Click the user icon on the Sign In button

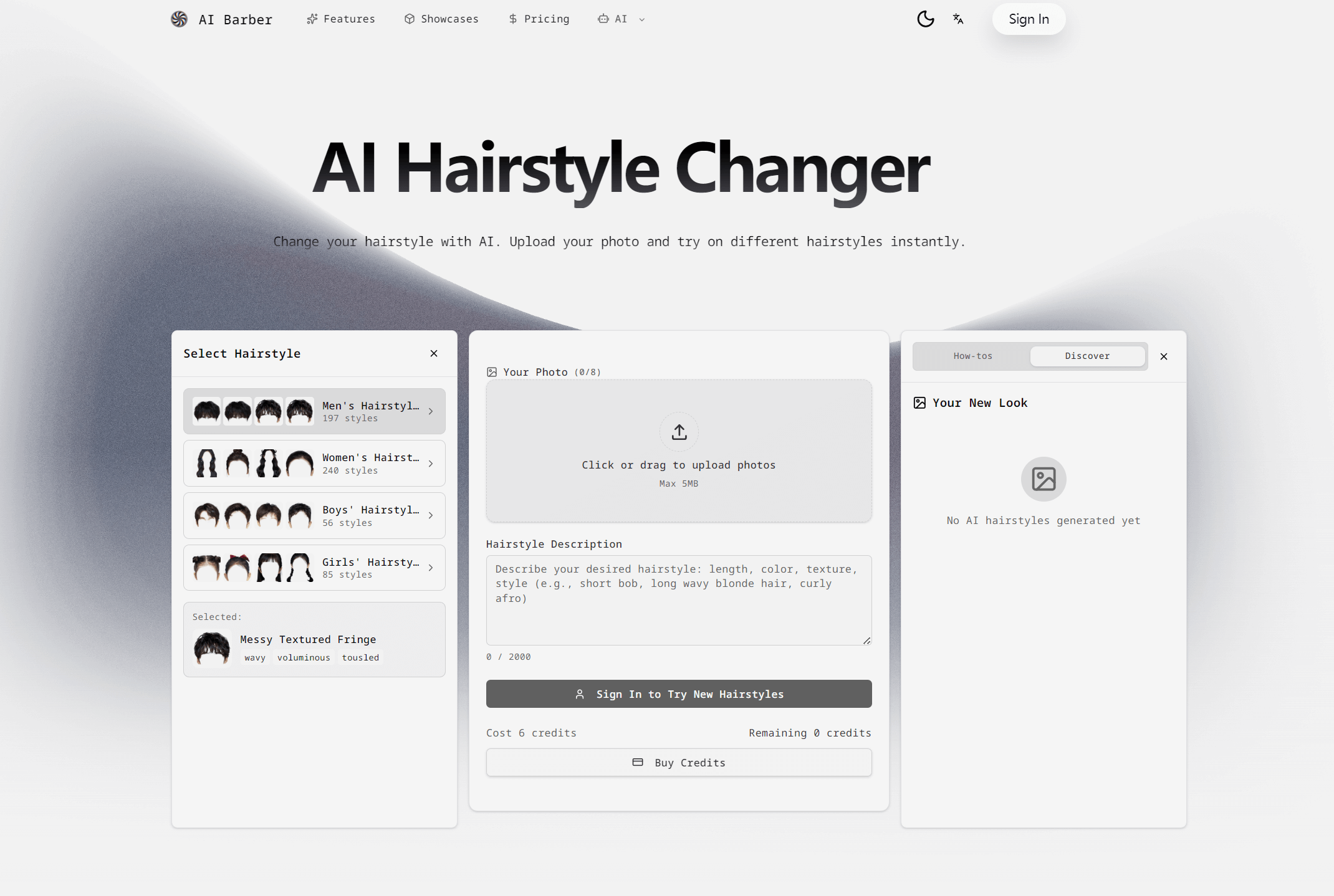tap(580, 694)
